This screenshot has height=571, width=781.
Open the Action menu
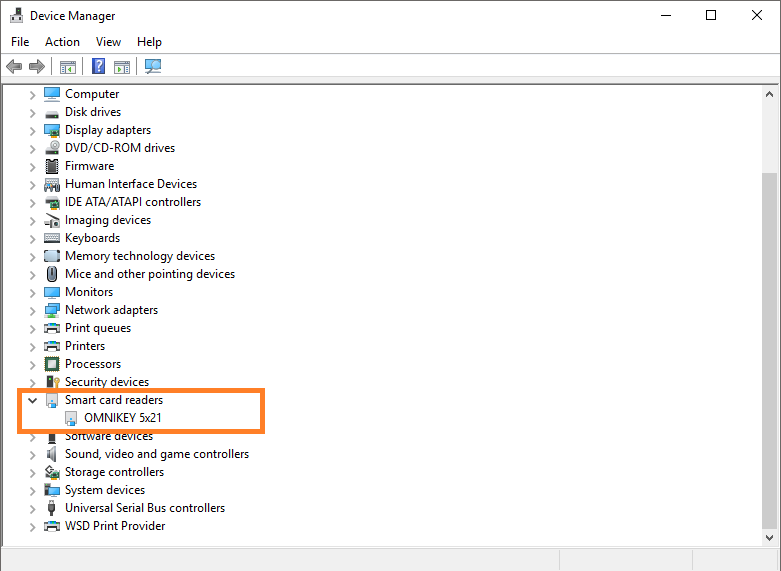(62, 42)
